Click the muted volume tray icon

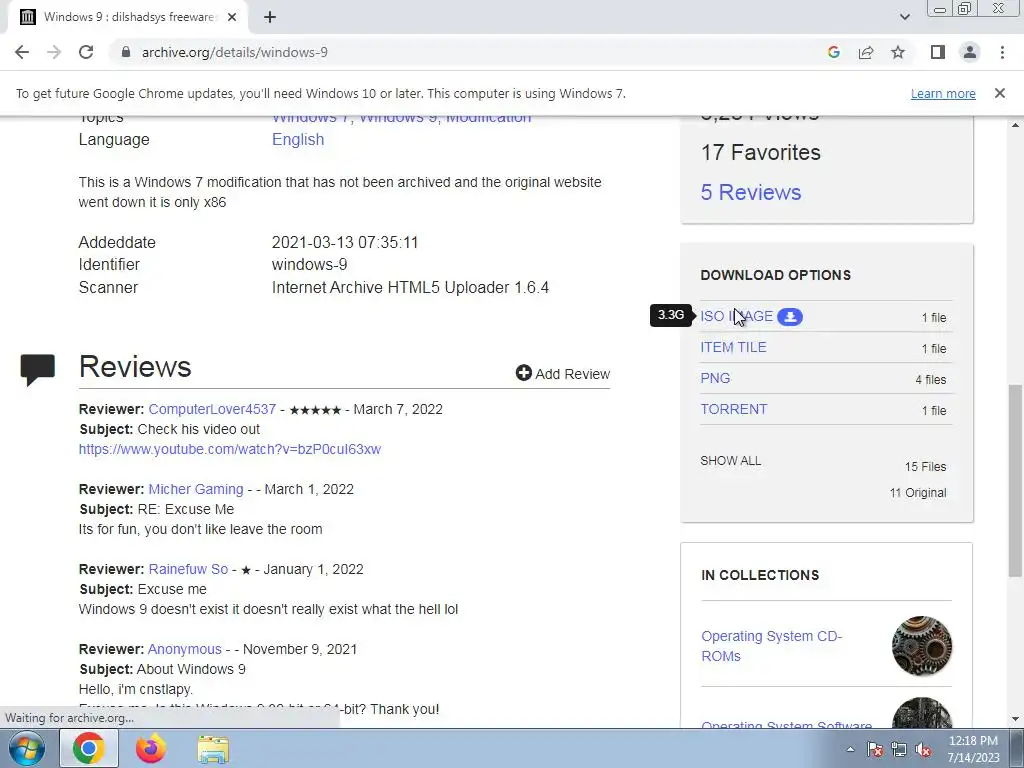coord(923,749)
